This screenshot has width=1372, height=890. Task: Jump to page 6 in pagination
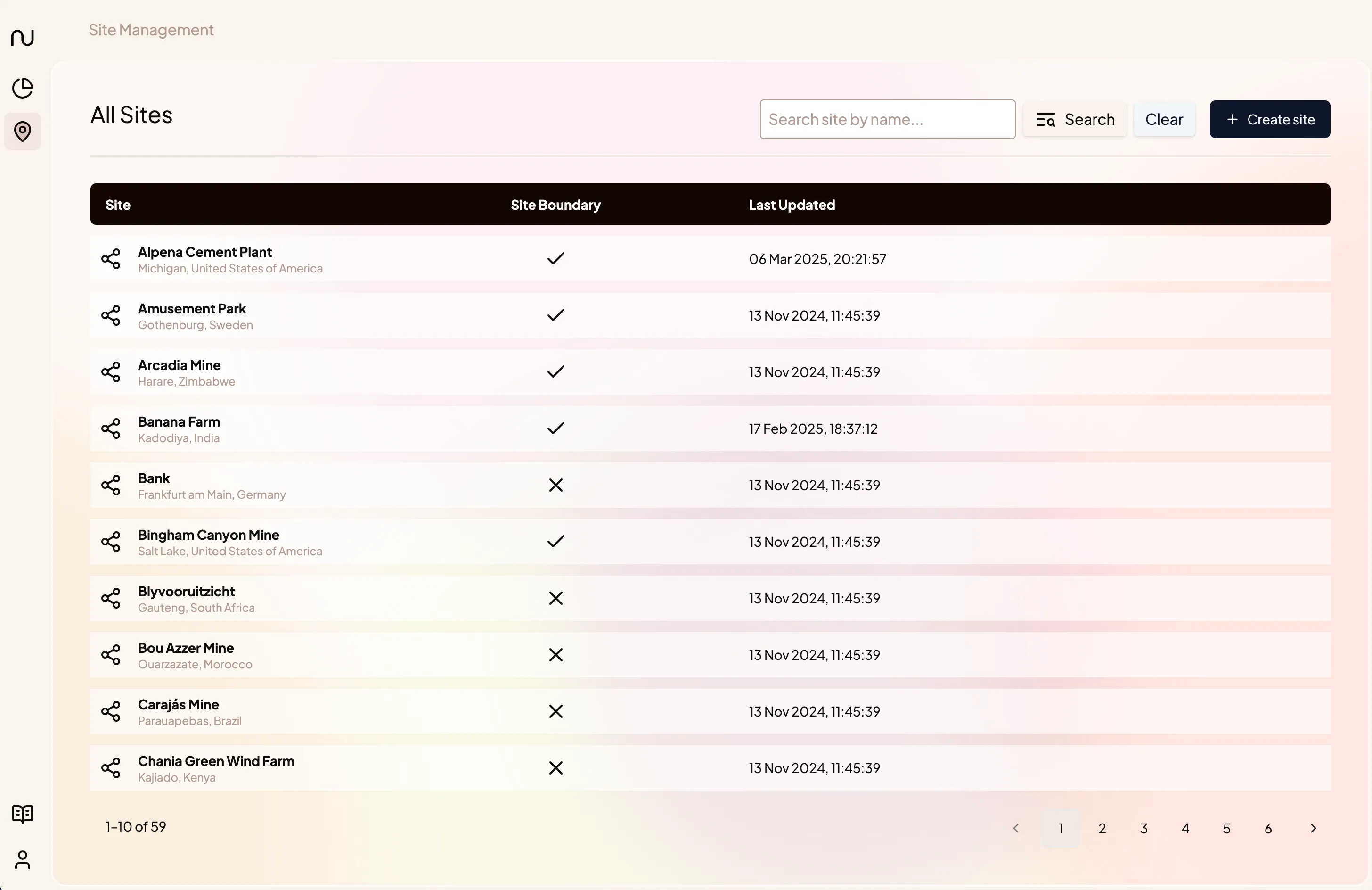(x=1268, y=828)
